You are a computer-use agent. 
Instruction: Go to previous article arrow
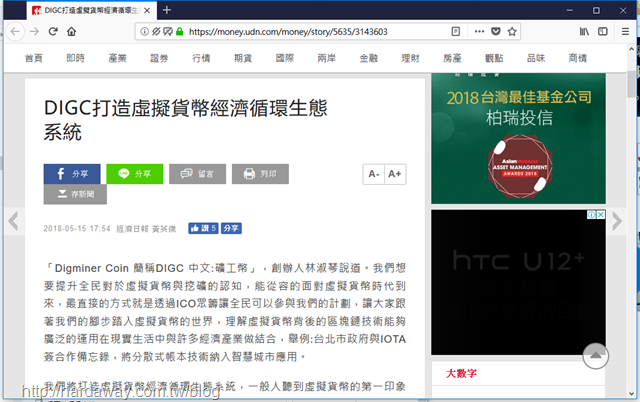tap(13, 221)
